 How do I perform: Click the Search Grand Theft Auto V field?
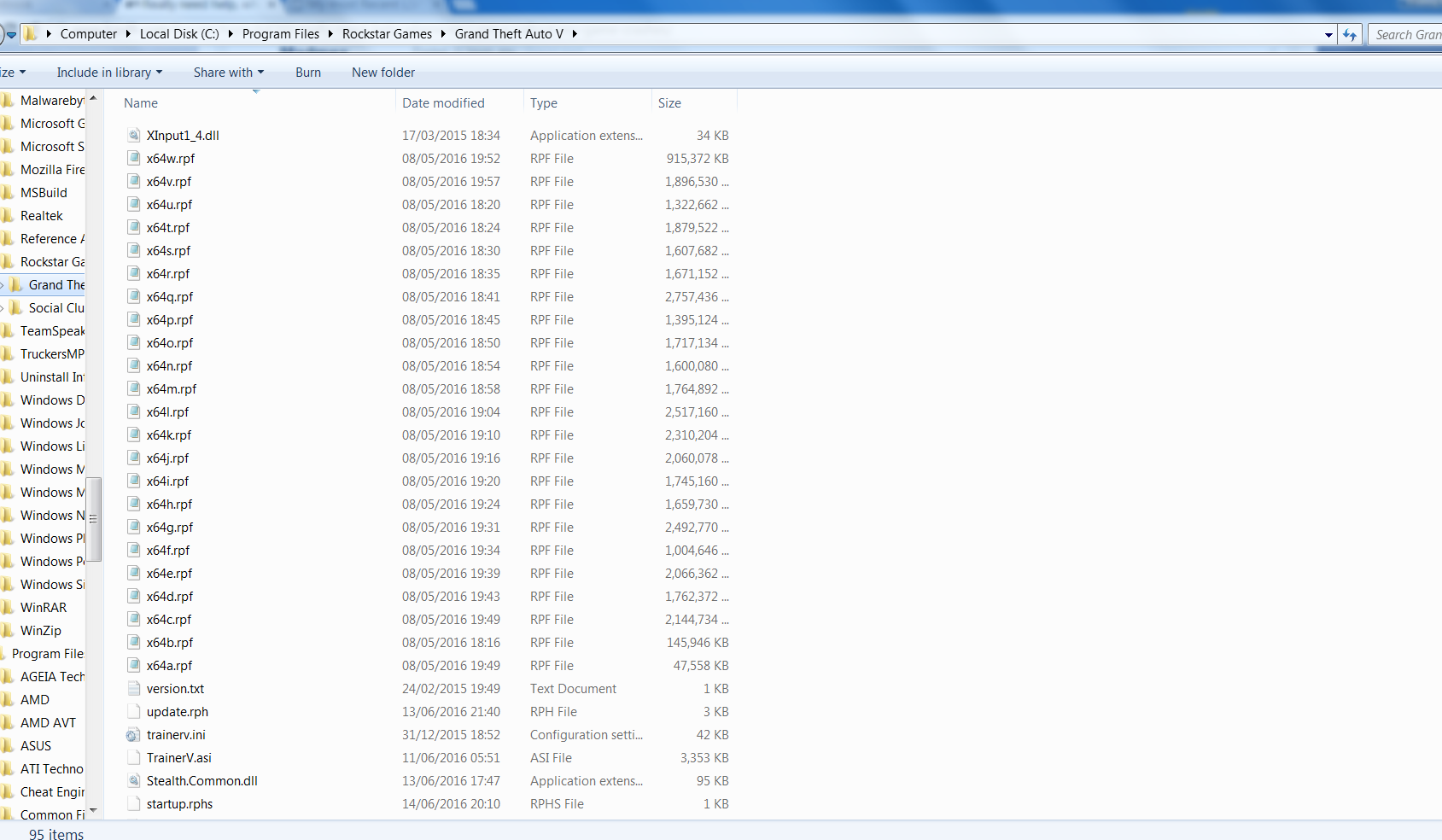tap(1405, 35)
